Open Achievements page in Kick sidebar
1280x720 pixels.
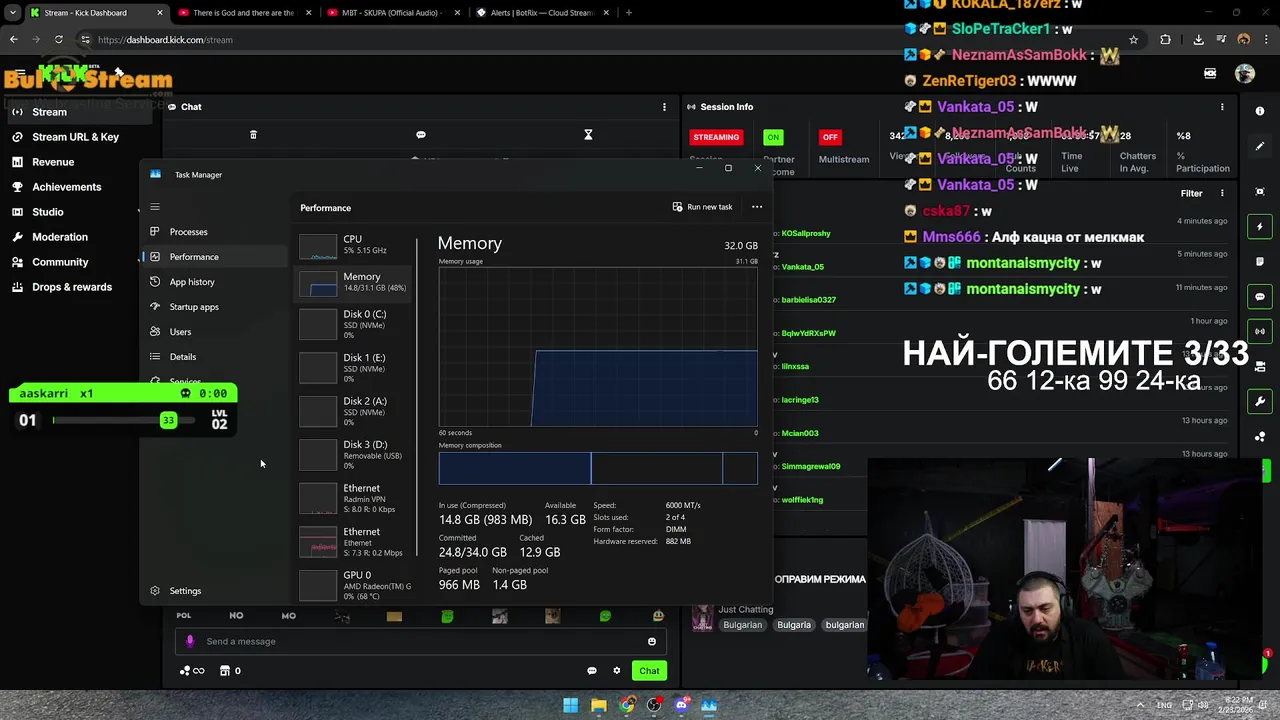pyautogui.click(x=66, y=187)
